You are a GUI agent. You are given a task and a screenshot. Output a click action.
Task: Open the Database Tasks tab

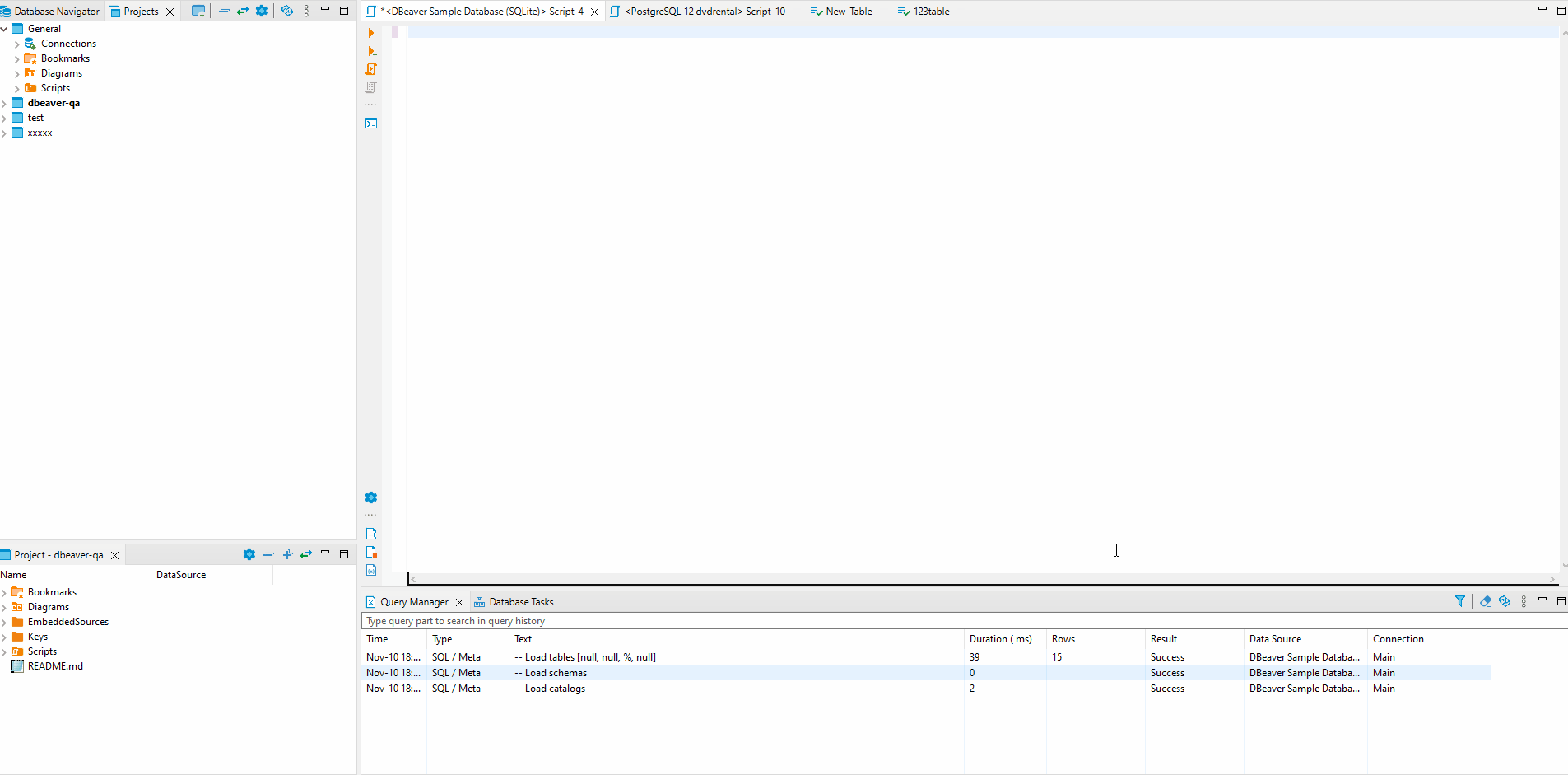click(x=514, y=601)
